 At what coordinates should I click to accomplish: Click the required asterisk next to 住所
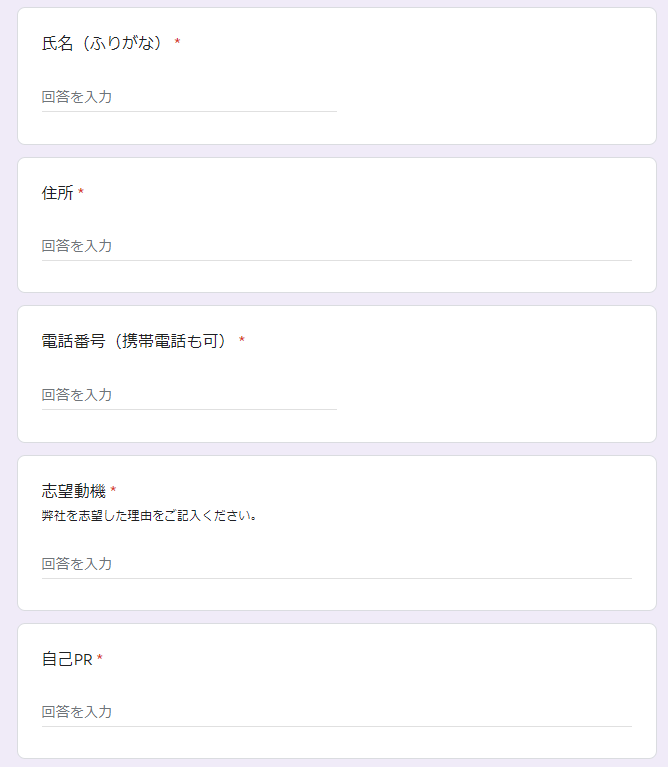pos(81,193)
